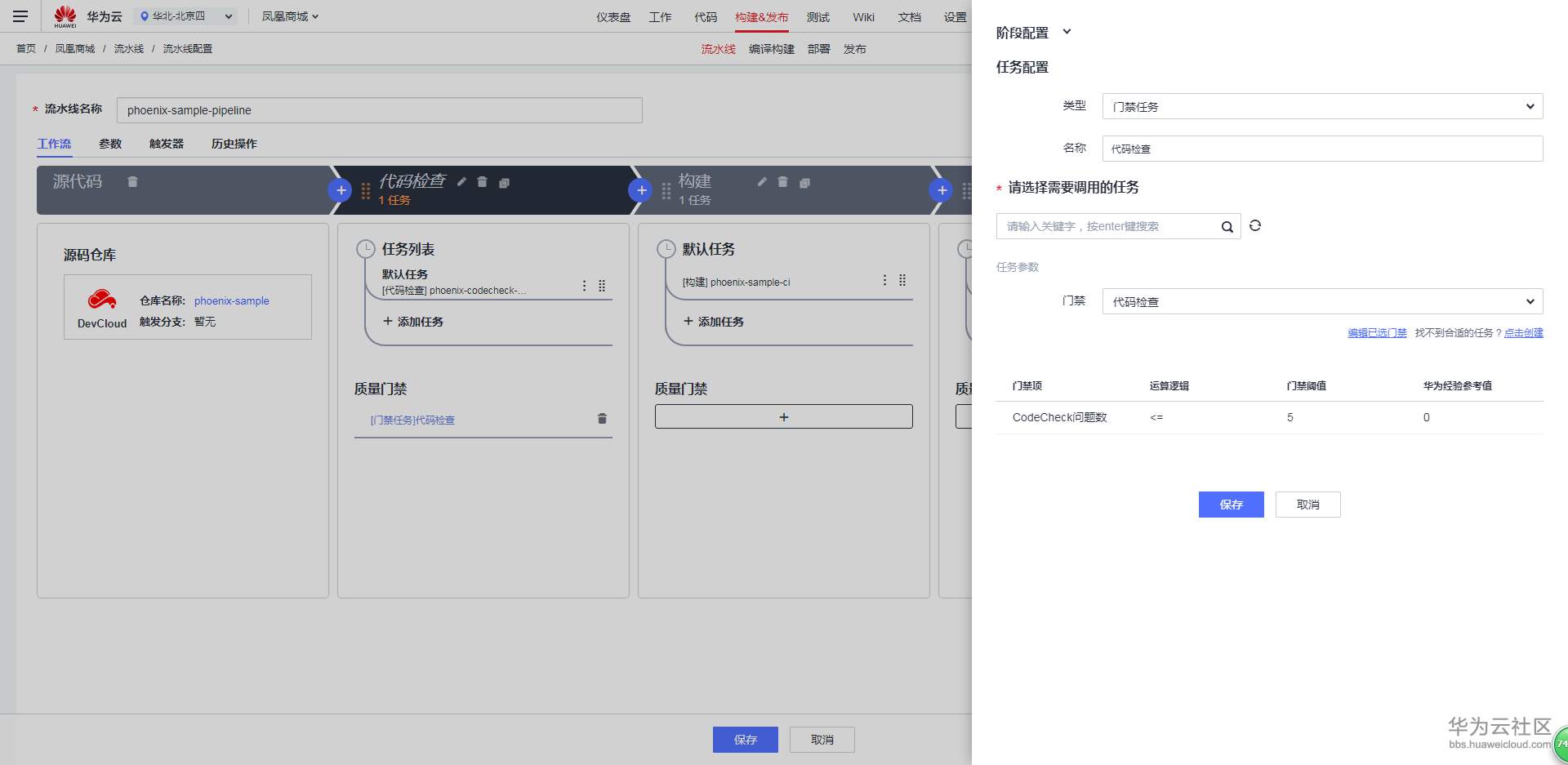
Task: Click the 名称 代码检查 input field
Action: click(x=1322, y=149)
